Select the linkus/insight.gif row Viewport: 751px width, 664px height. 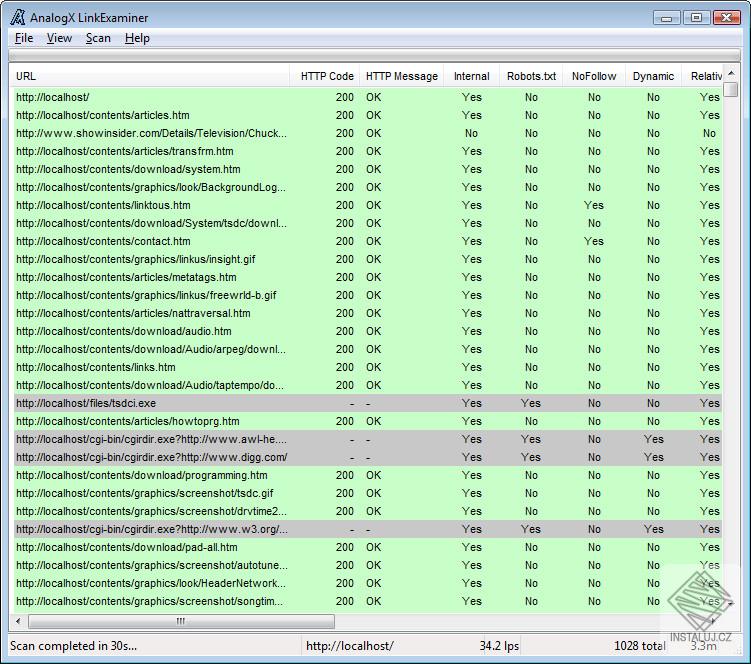tap(367, 259)
